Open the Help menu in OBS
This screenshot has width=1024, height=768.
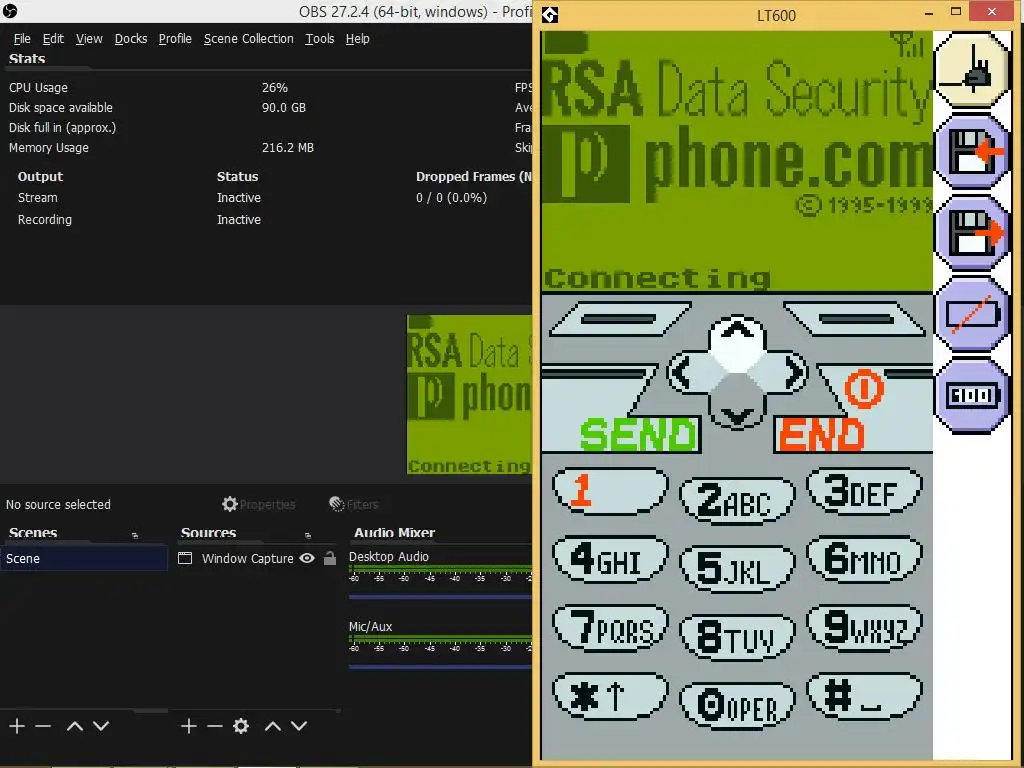(x=357, y=39)
